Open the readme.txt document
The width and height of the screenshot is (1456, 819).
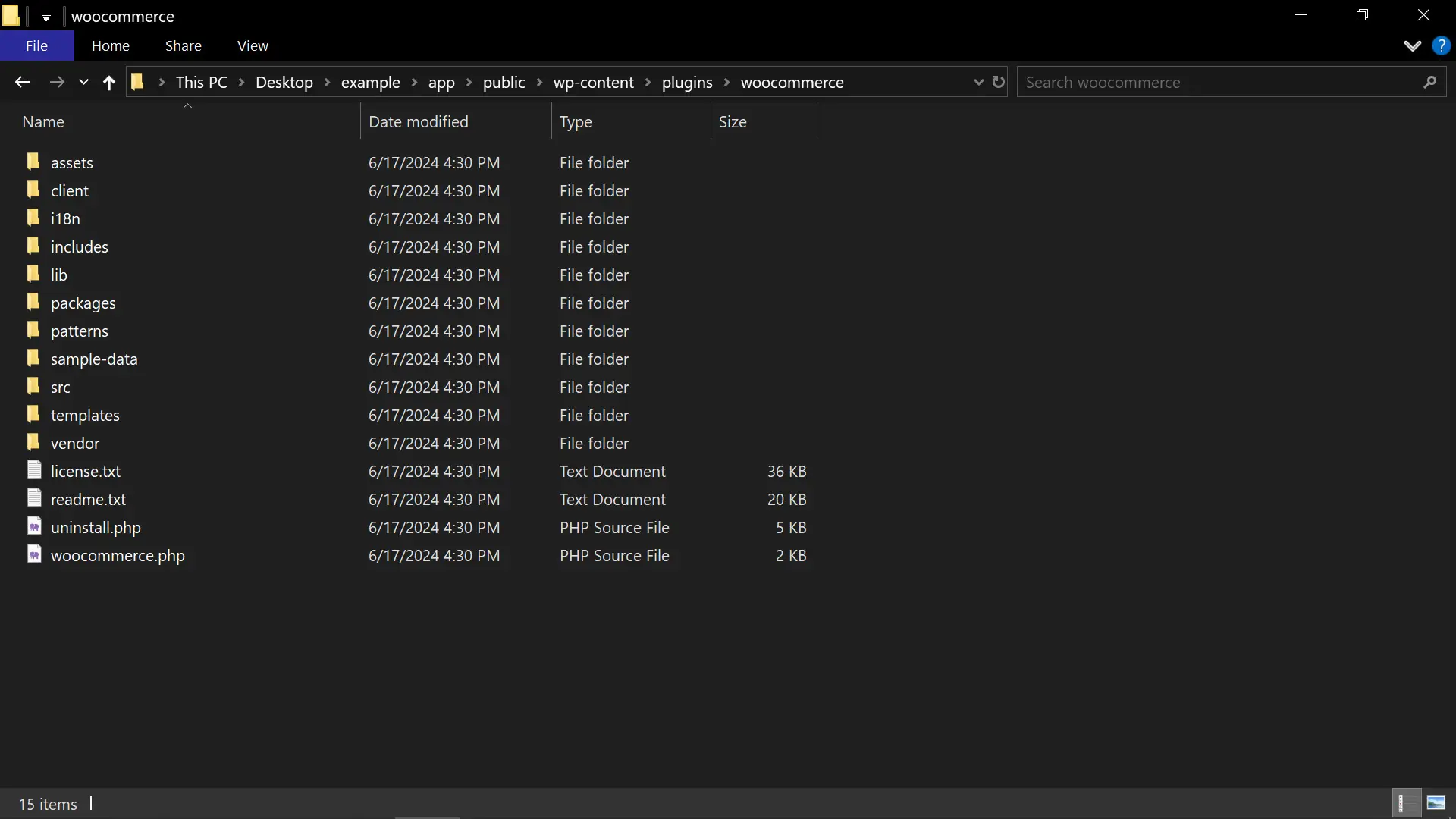(88, 499)
